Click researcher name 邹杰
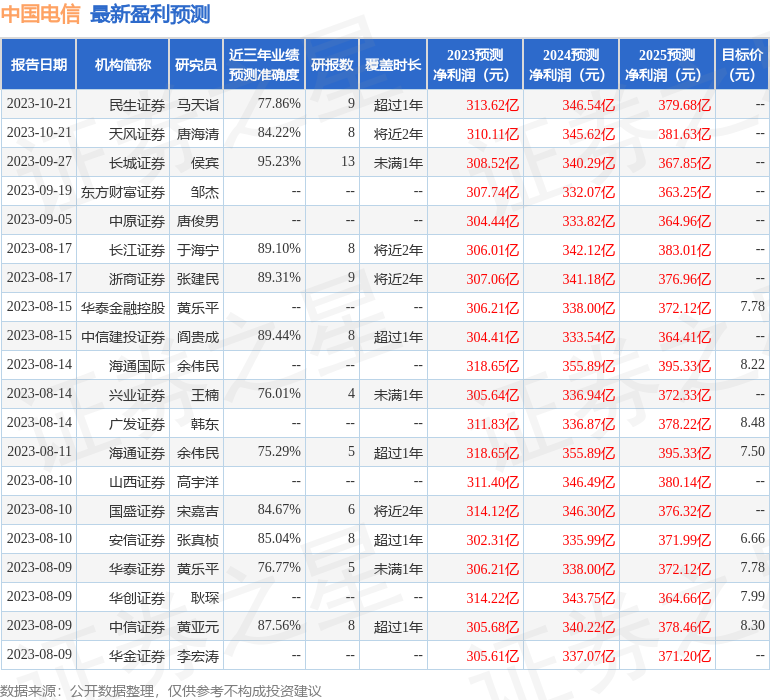The width and height of the screenshot is (770, 700). tap(205, 192)
